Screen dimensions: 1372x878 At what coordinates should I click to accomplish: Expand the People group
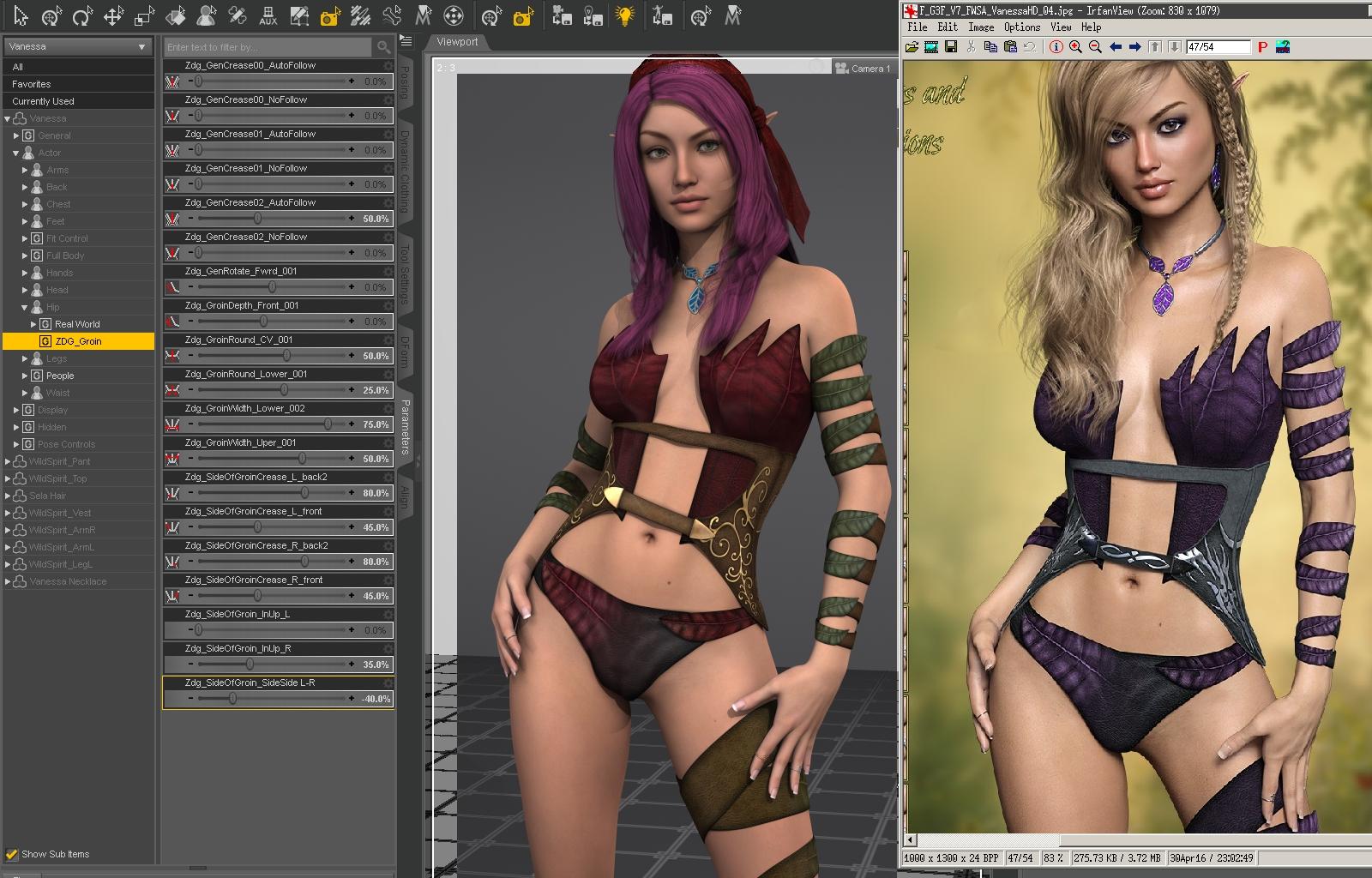pyautogui.click(x=25, y=376)
